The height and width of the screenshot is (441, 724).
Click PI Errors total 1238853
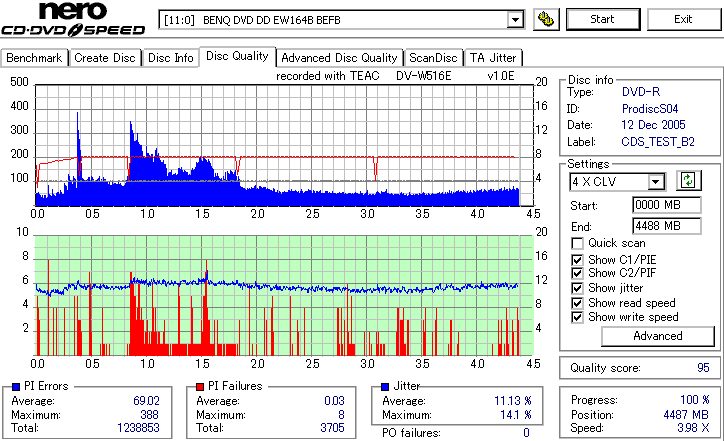coord(138,428)
